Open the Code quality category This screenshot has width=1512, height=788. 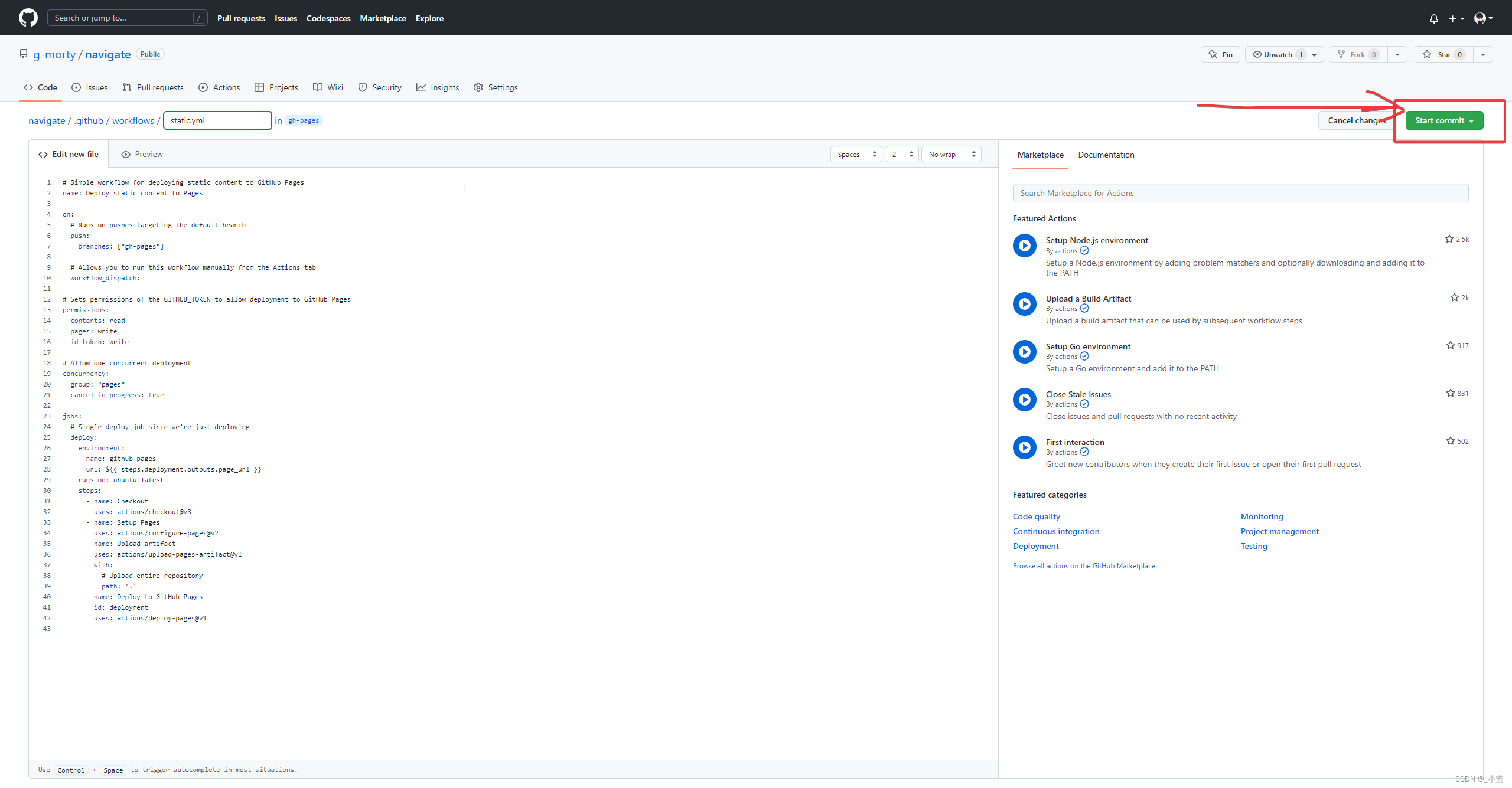(1036, 516)
